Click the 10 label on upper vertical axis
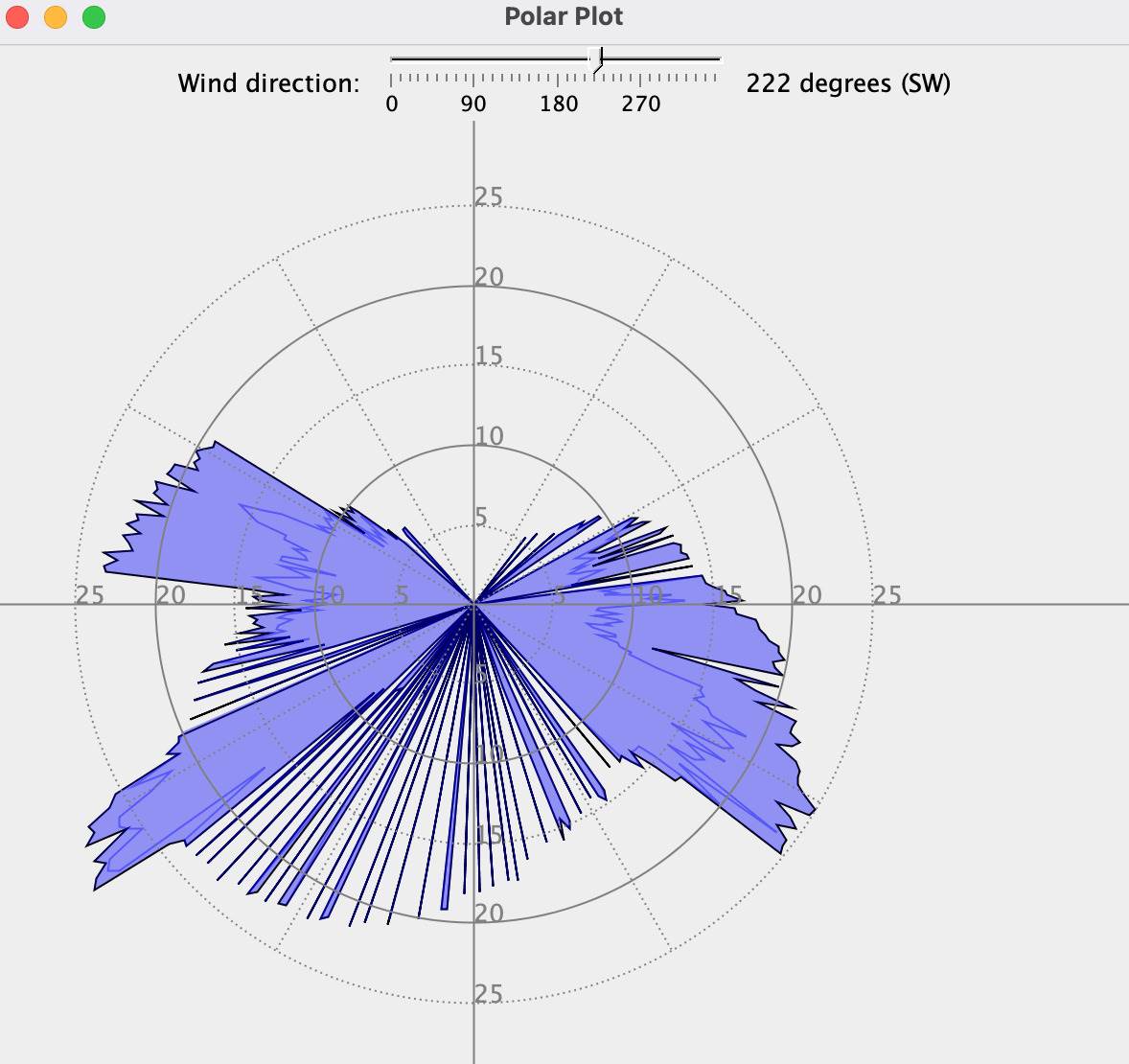The height and width of the screenshot is (1064, 1129). 489,436
